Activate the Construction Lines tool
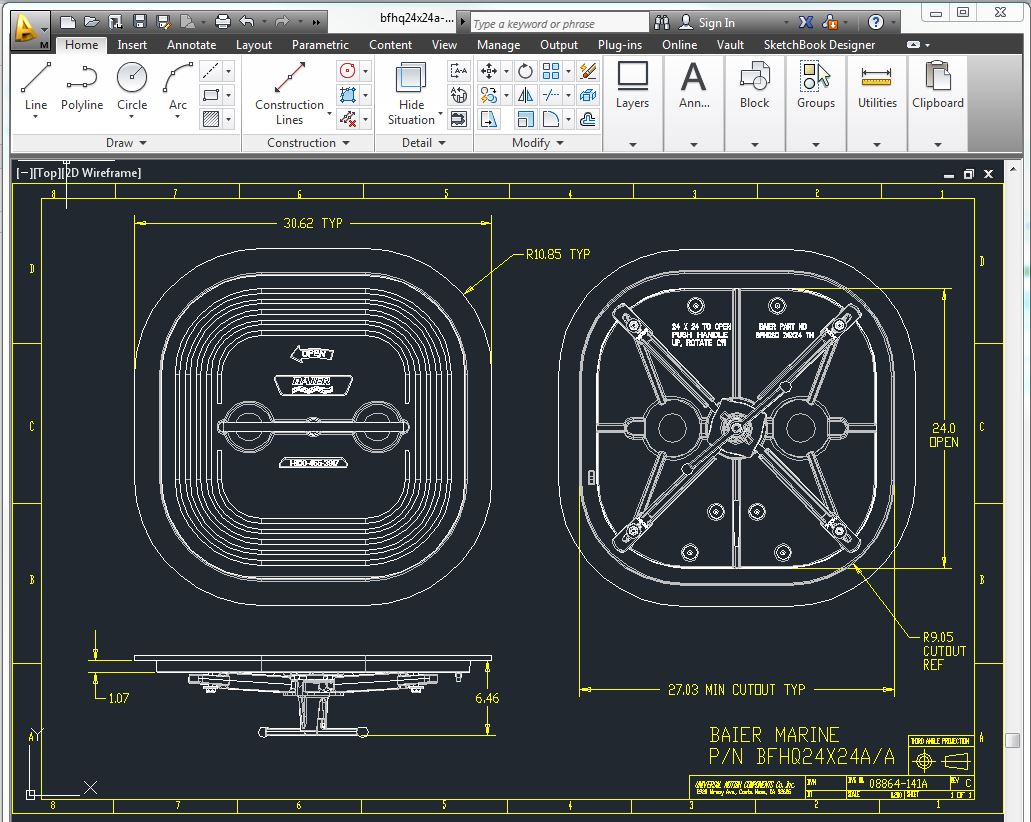Viewport: 1031px width, 822px height. coord(289,93)
